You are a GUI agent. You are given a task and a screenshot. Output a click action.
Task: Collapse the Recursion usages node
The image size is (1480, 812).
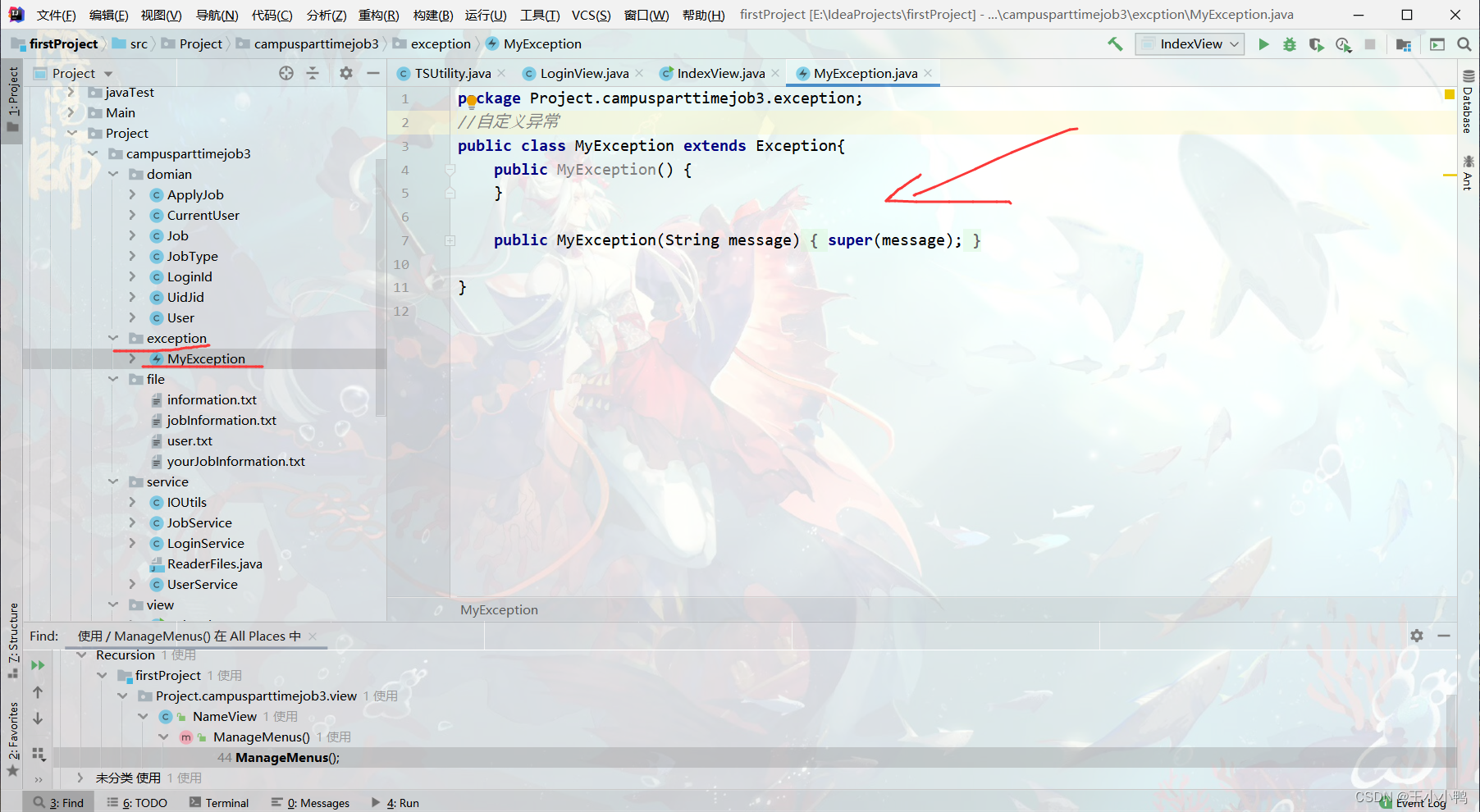(x=81, y=655)
